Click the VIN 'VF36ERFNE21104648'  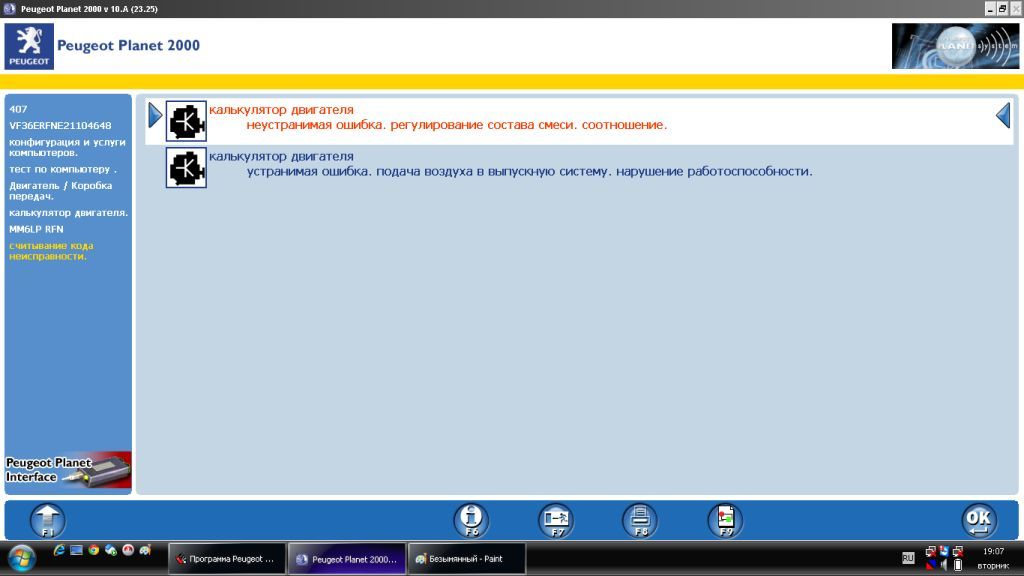[x=60, y=125]
